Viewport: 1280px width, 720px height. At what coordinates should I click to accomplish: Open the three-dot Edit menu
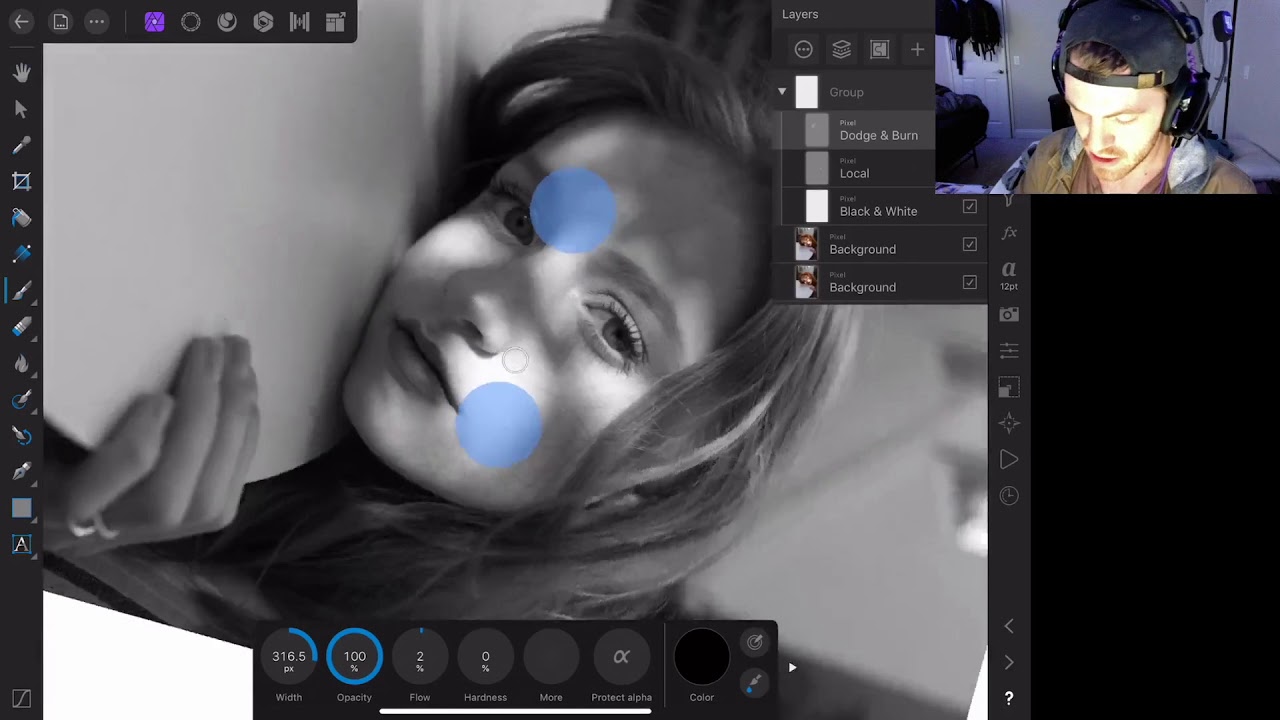tap(96, 21)
